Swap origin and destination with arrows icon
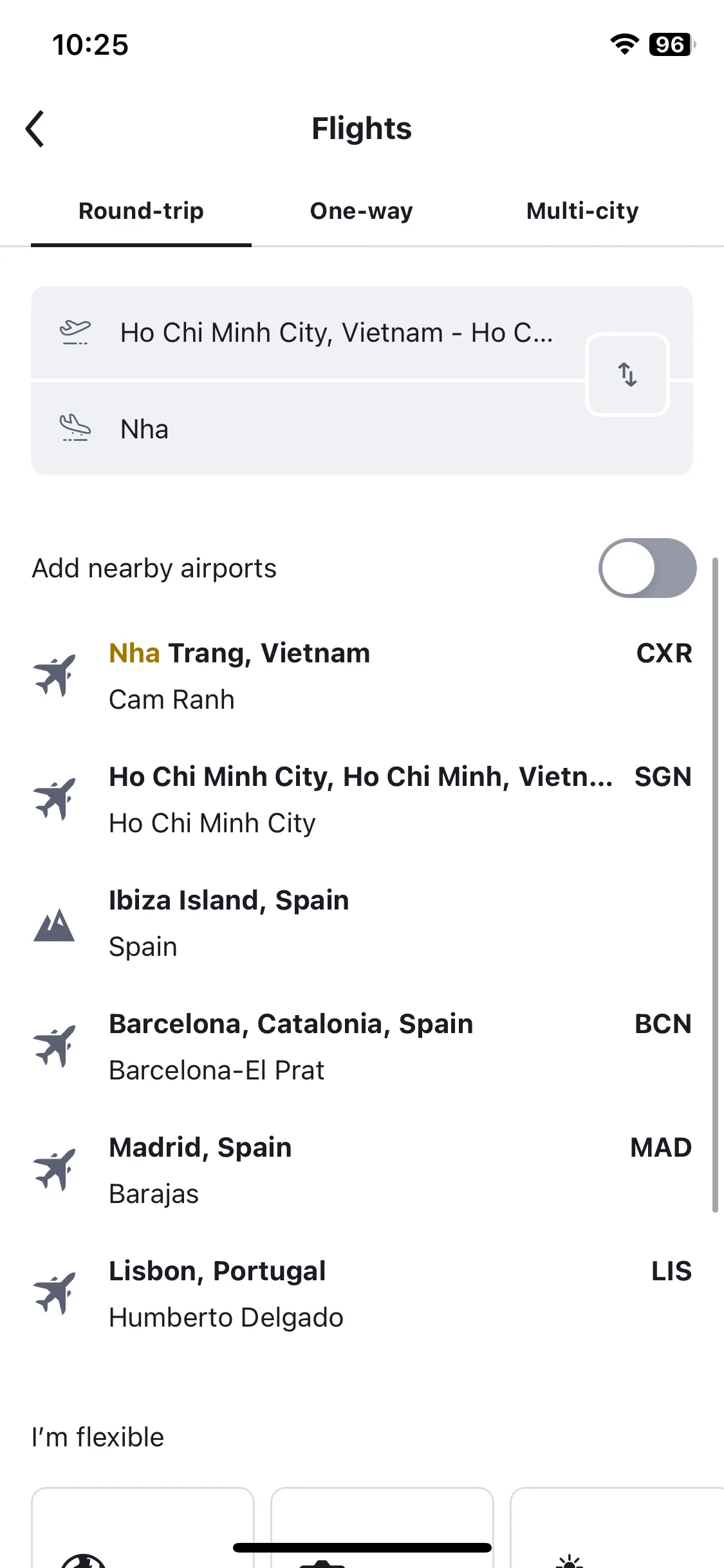The width and height of the screenshot is (724, 1568). [x=627, y=374]
